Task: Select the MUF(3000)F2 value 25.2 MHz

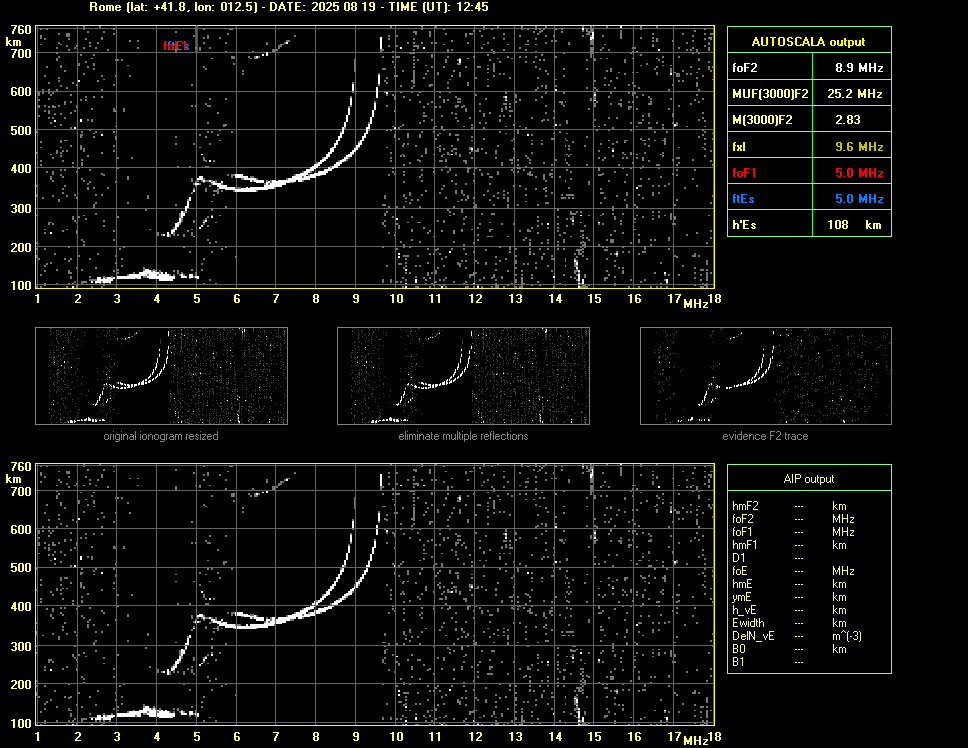Action: (x=854, y=94)
